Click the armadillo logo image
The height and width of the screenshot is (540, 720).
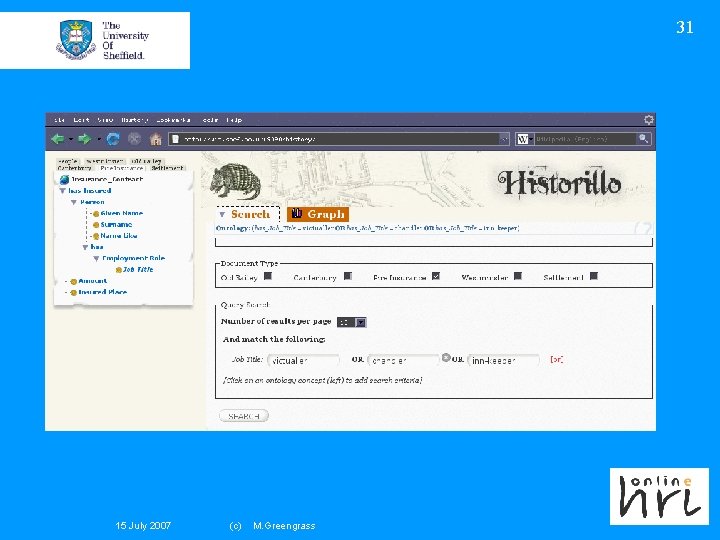(x=236, y=182)
